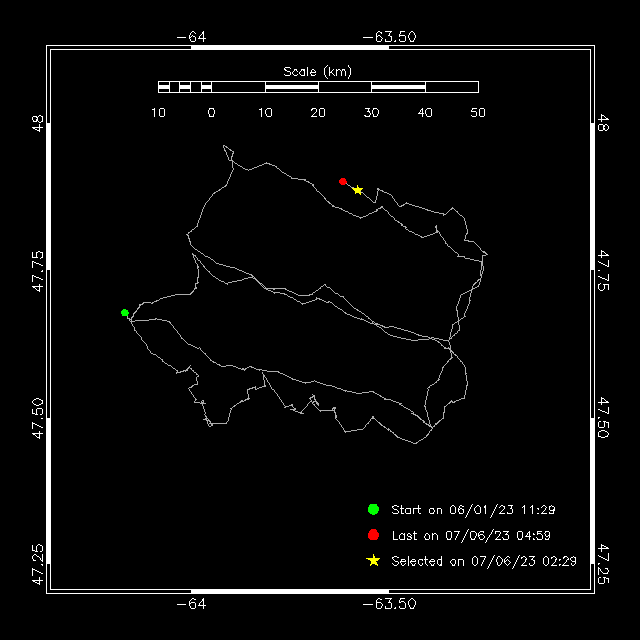Click the scale bar graphic

coord(318,87)
